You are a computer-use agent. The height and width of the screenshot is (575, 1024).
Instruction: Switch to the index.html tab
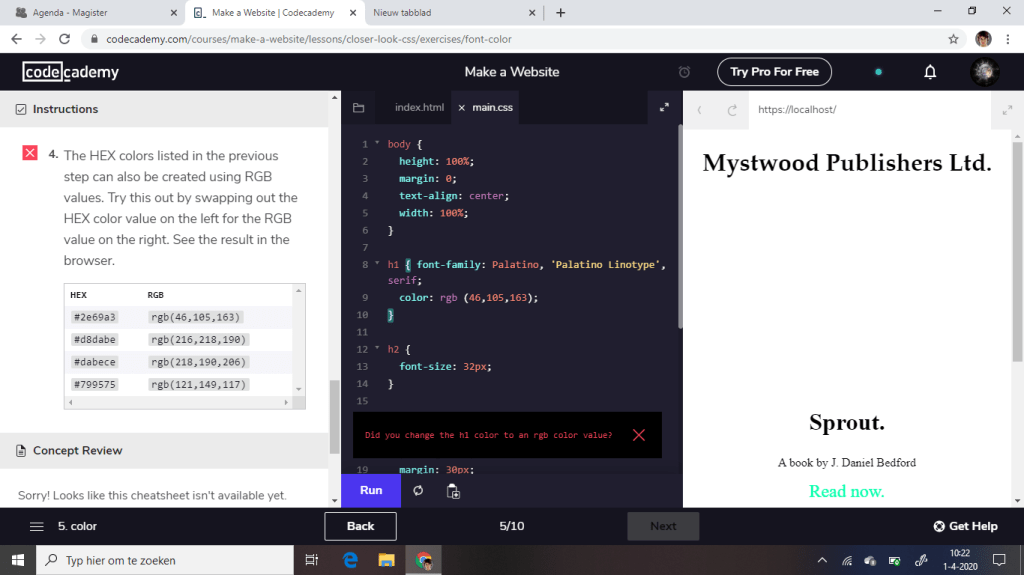pos(419,108)
